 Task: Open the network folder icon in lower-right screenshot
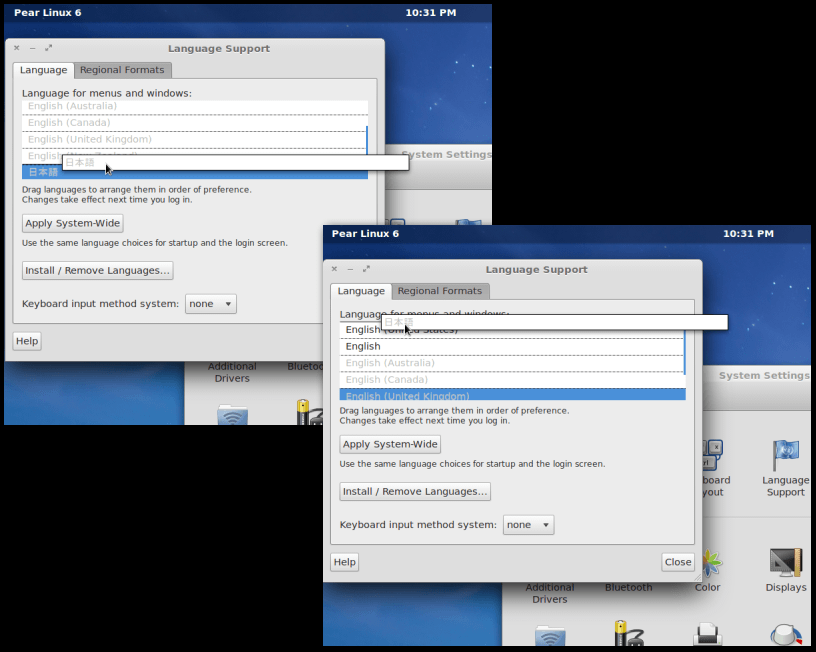tap(550, 635)
